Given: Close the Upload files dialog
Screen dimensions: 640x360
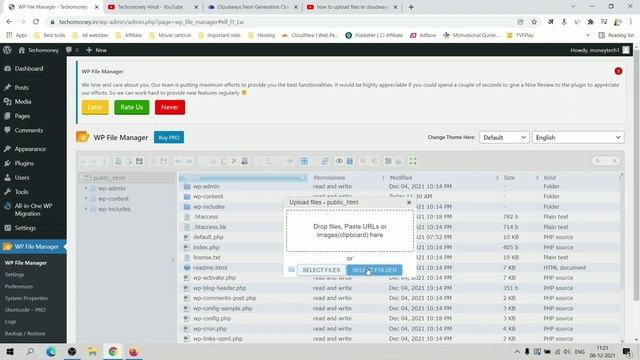Looking at the screenshot, I should click(409, 202).
